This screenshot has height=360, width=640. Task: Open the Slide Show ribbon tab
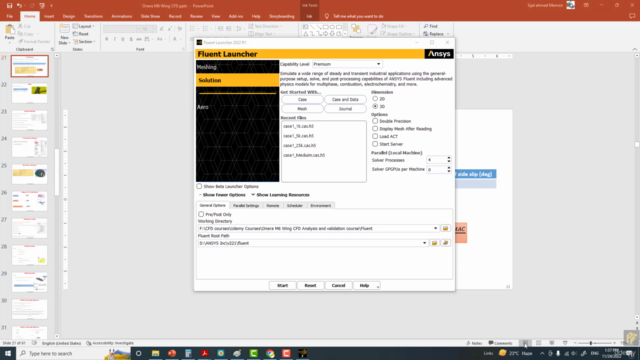(x=150, y=16)
